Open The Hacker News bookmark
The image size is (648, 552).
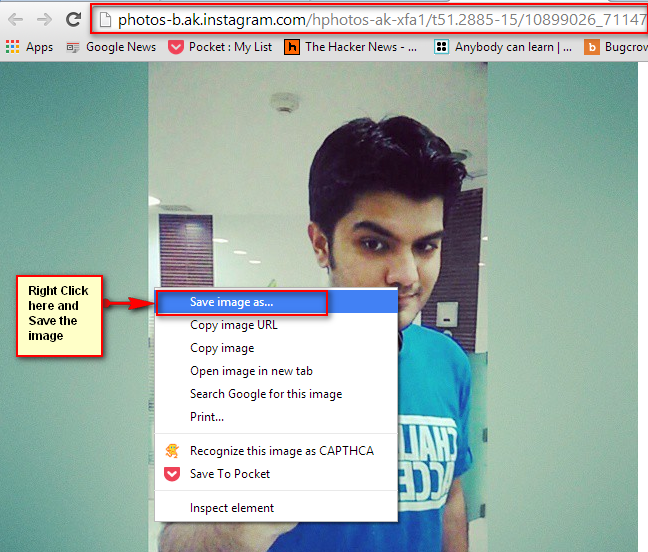coord(361,47)
